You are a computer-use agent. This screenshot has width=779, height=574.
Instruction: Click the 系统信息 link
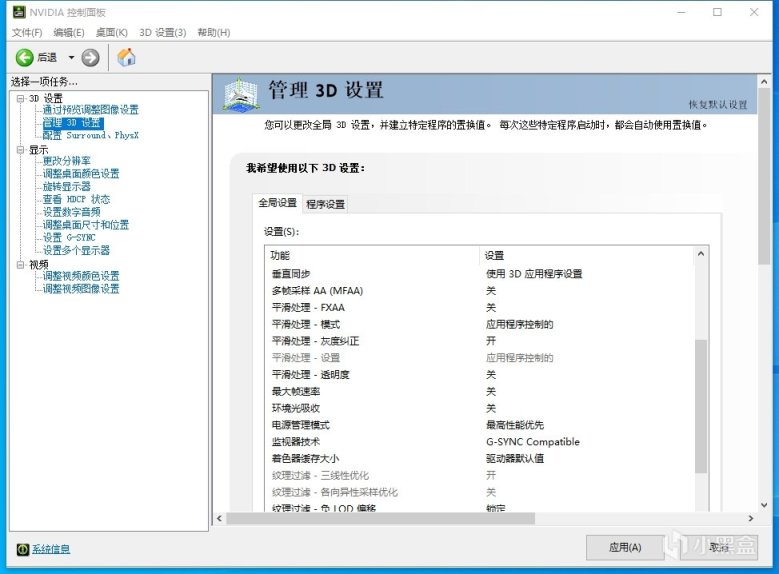(51, 549)
